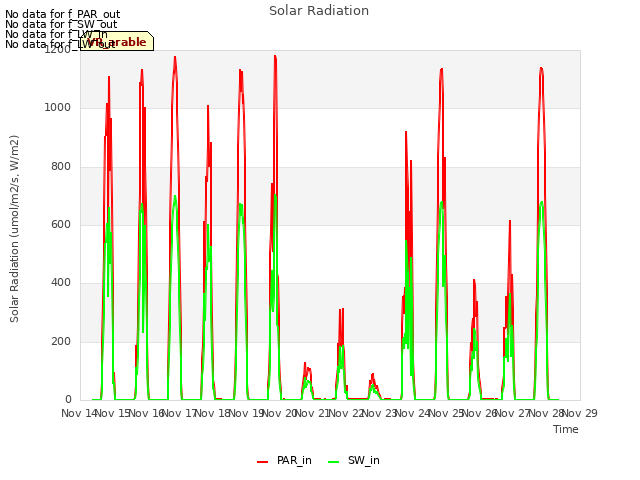Click the 800 y-axis tick label
The height and width of the screenshot is (480, 640).
[x=61, y=166]
